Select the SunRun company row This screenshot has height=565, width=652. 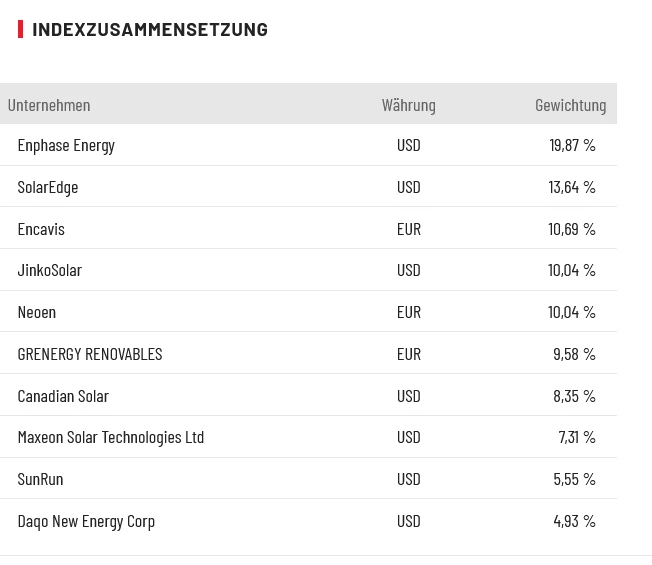(40, 479)
